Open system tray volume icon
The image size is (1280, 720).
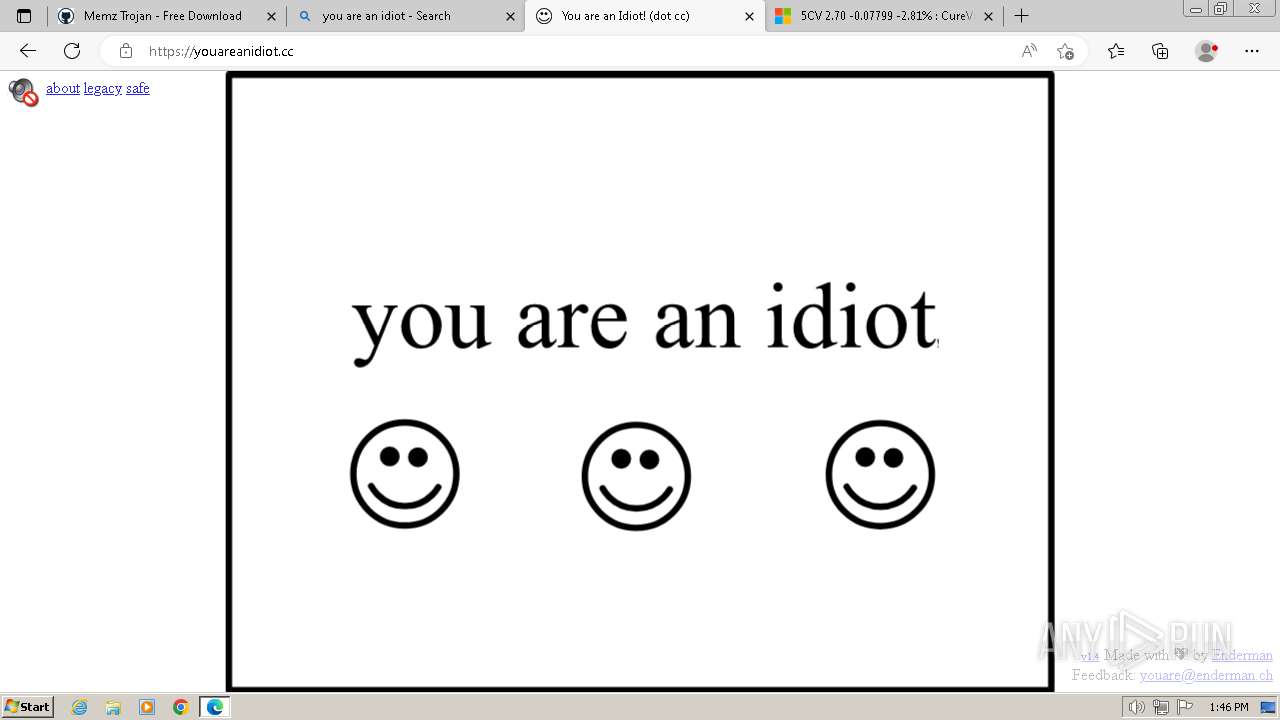1136,707
